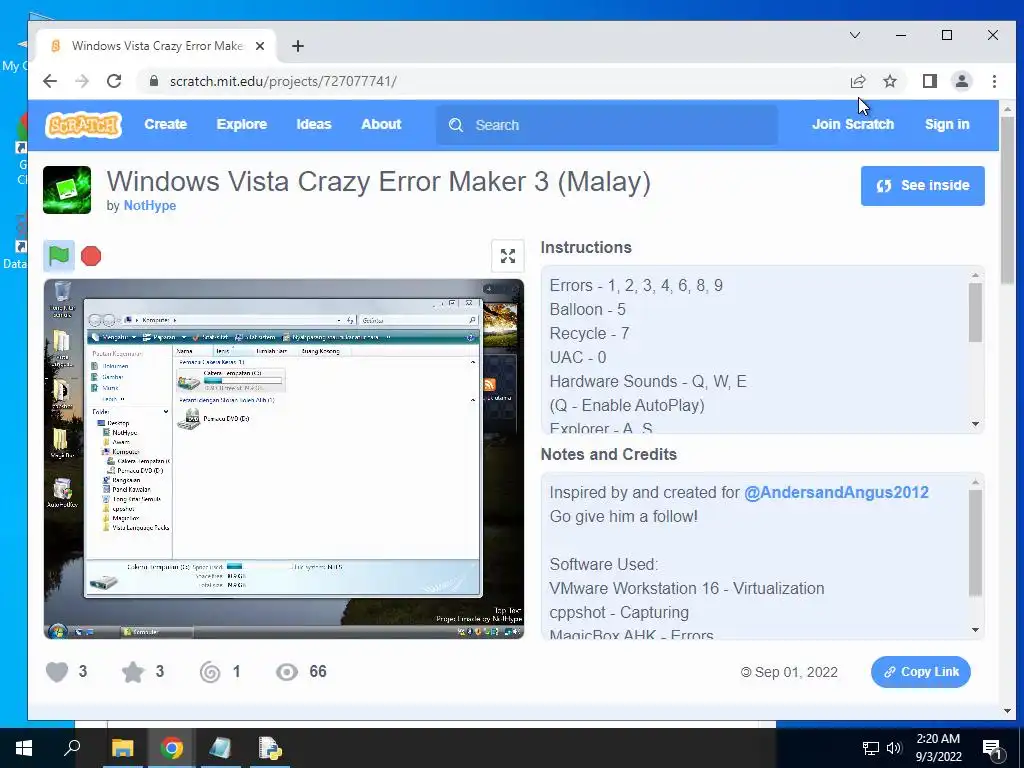Click the star favorite icon
Image resolution: width=1024 pixels, height=768 pixels.
coord(133,671)
